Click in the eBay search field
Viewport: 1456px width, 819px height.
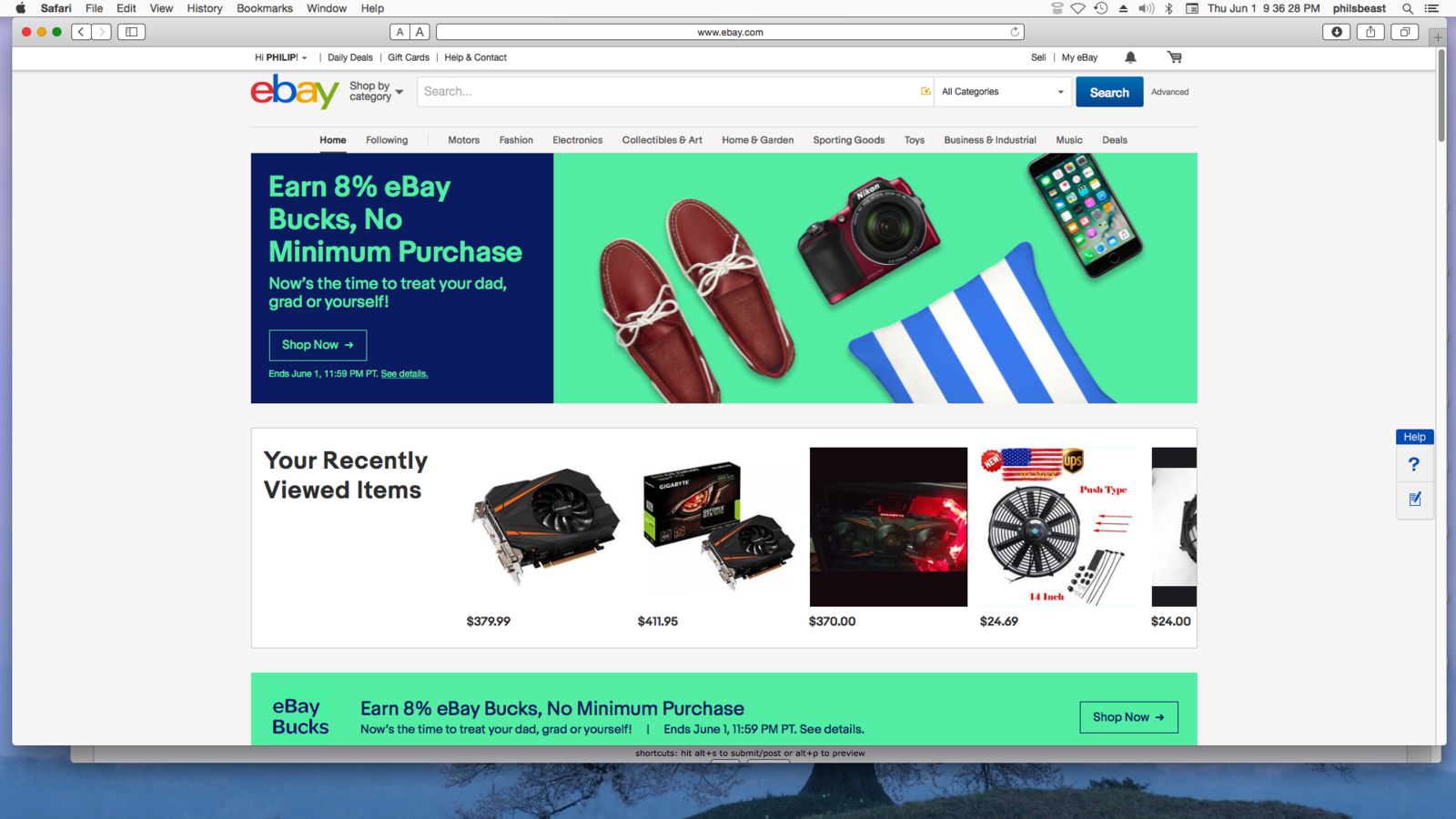tap(669, 92)
